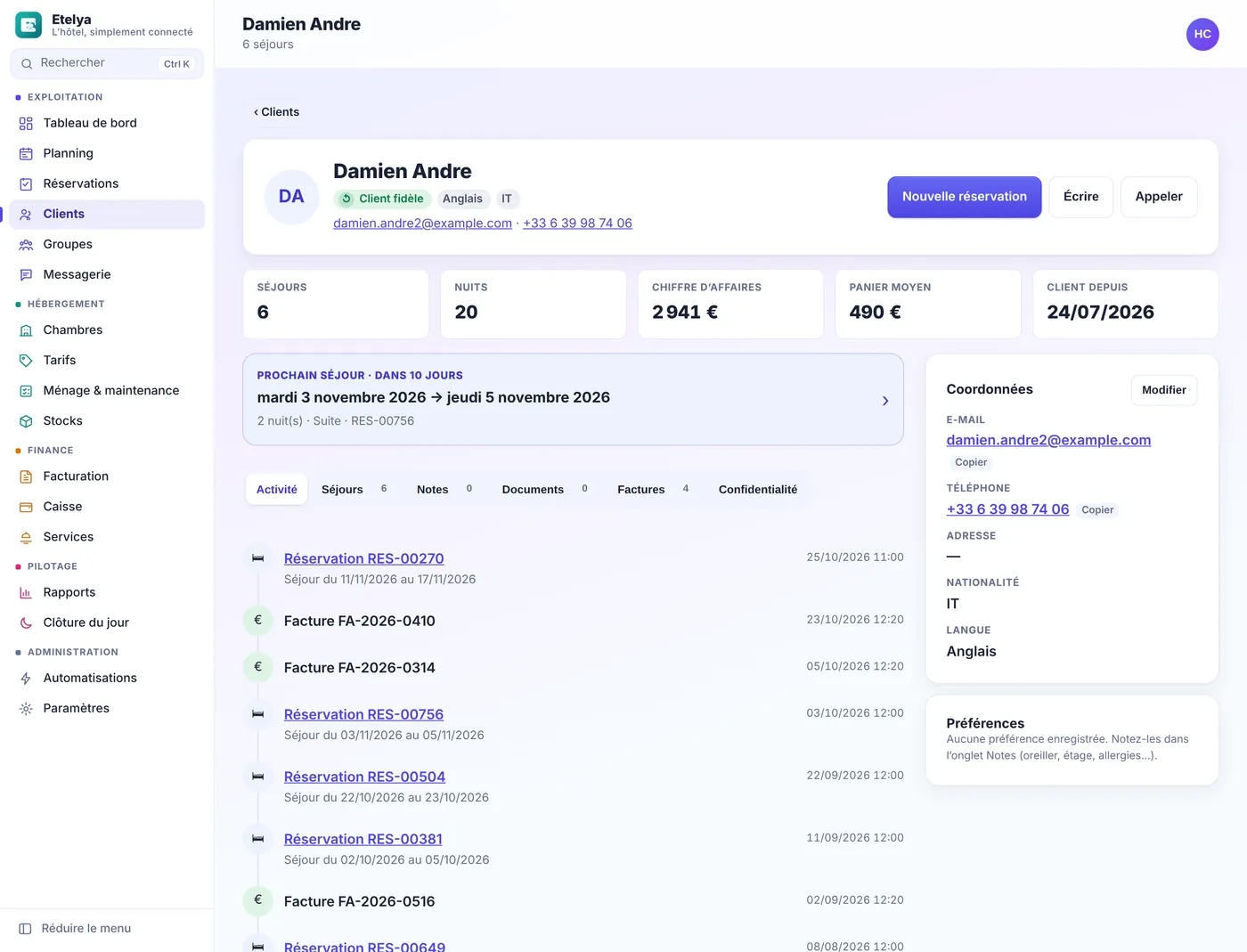The height and width of the screenshot is (952, 1247).
Task: Click the header email link under name
Action: (422, 224)
